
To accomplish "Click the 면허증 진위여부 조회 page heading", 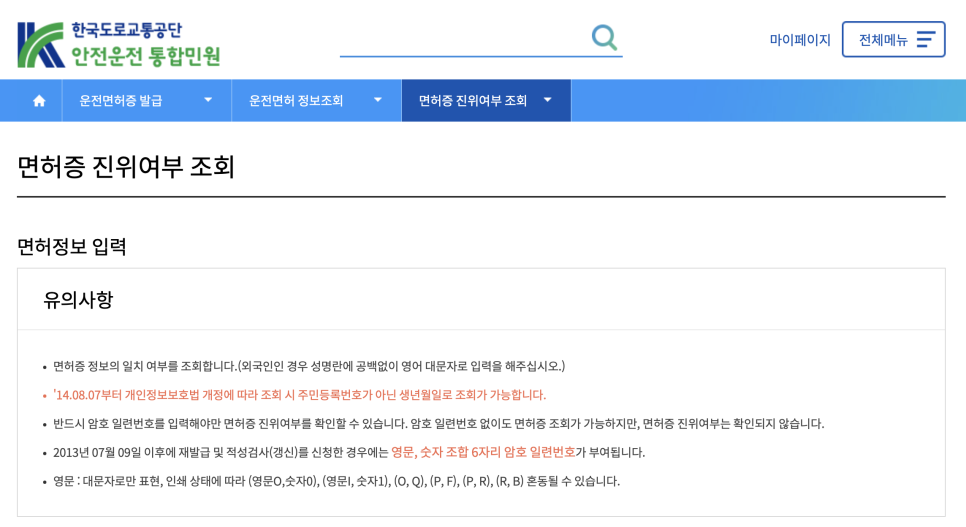I will point(126,166).
